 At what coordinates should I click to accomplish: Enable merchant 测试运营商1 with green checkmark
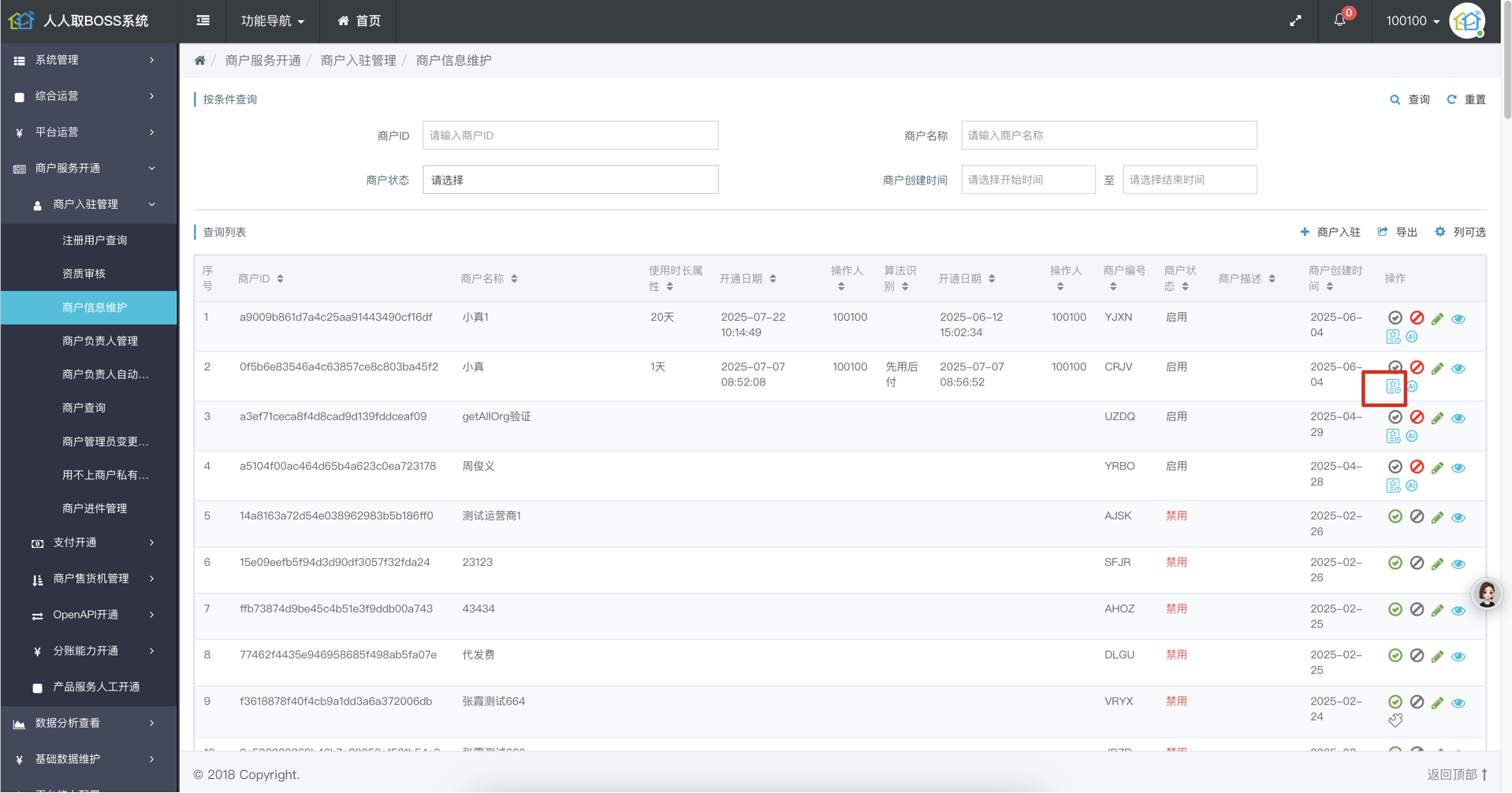click(1395, 516)
